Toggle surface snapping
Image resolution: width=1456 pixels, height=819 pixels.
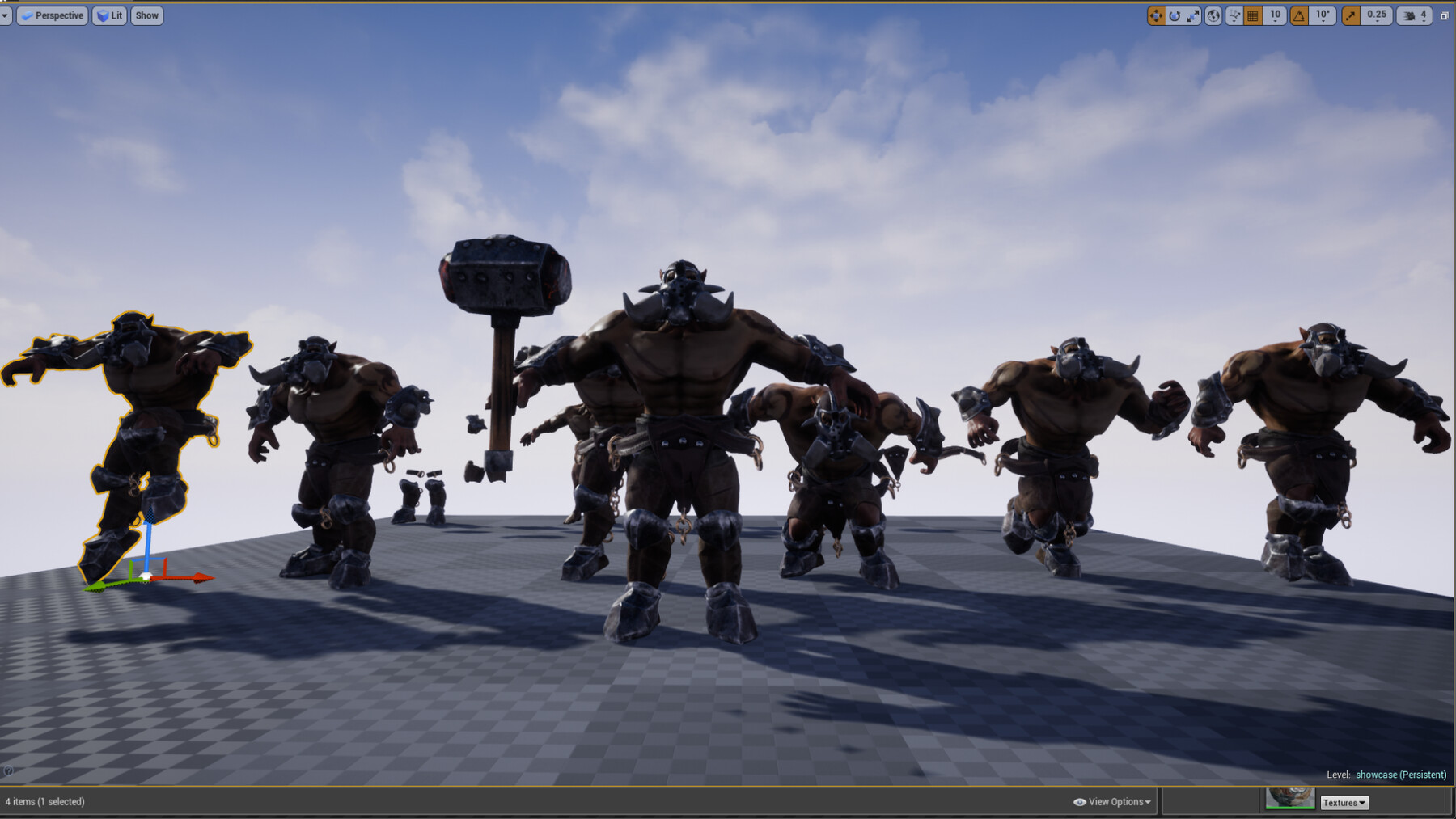click(x=1235, y=15)
